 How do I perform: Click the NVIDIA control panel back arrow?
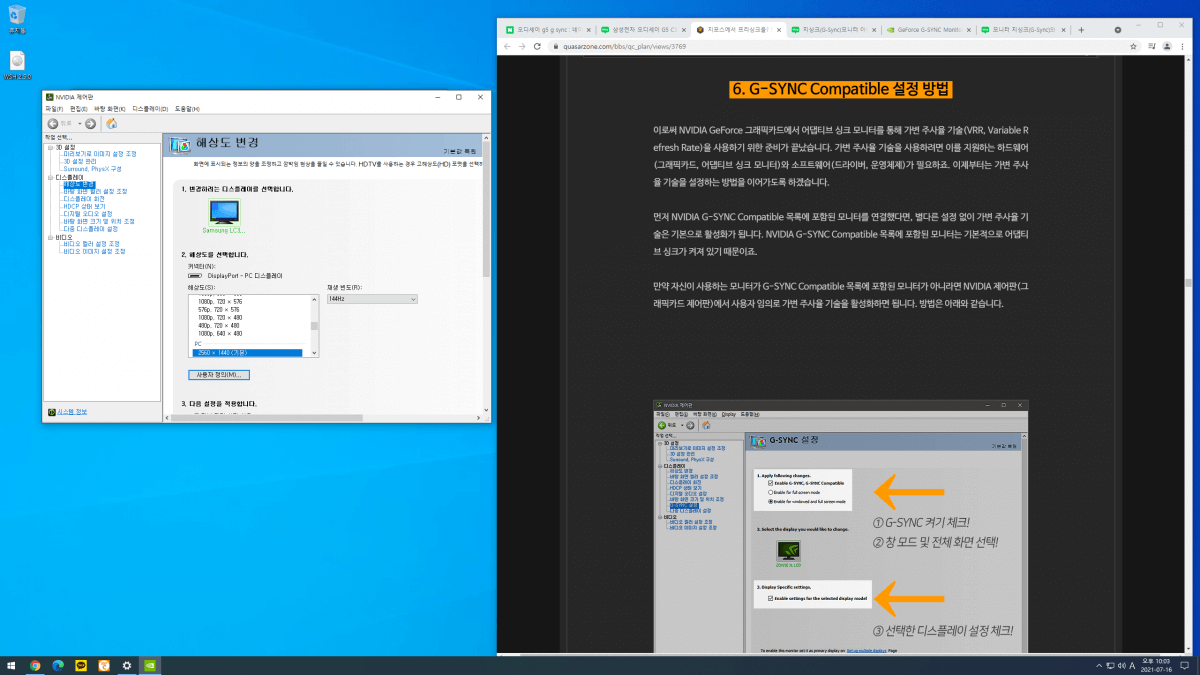pos(53,124)
